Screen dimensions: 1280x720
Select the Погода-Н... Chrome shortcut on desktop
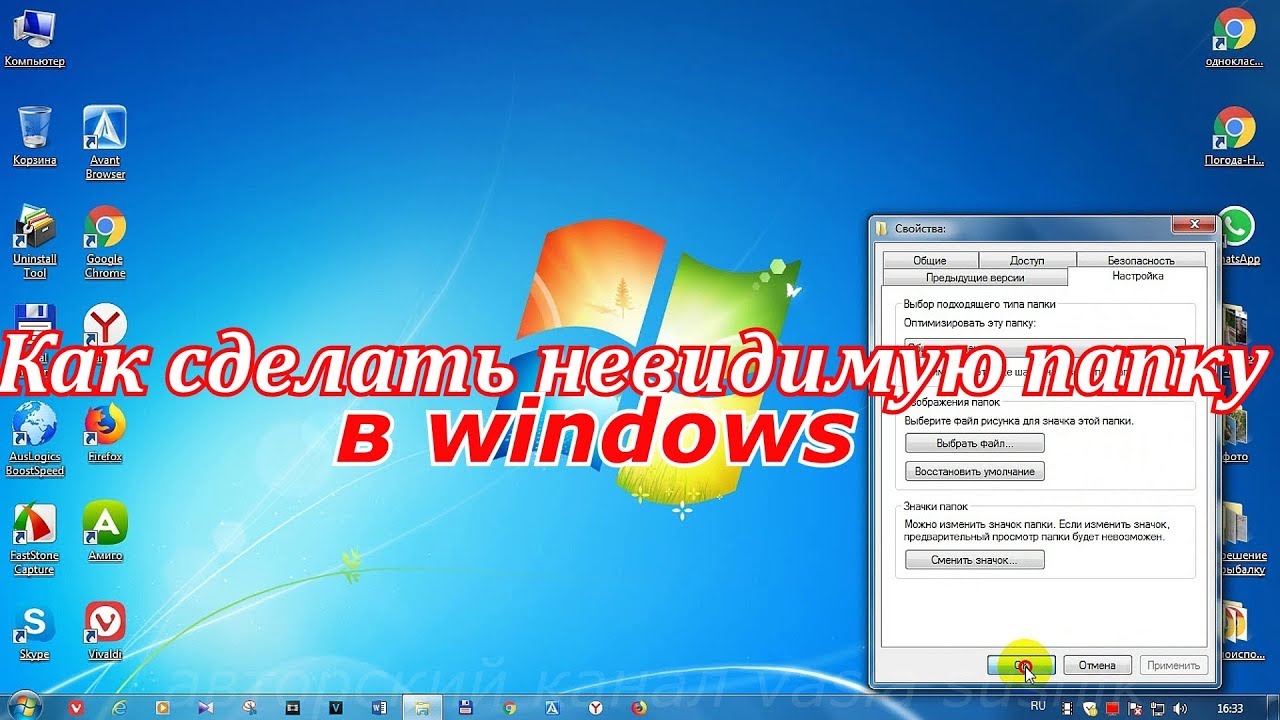(x=1234, y=136)
